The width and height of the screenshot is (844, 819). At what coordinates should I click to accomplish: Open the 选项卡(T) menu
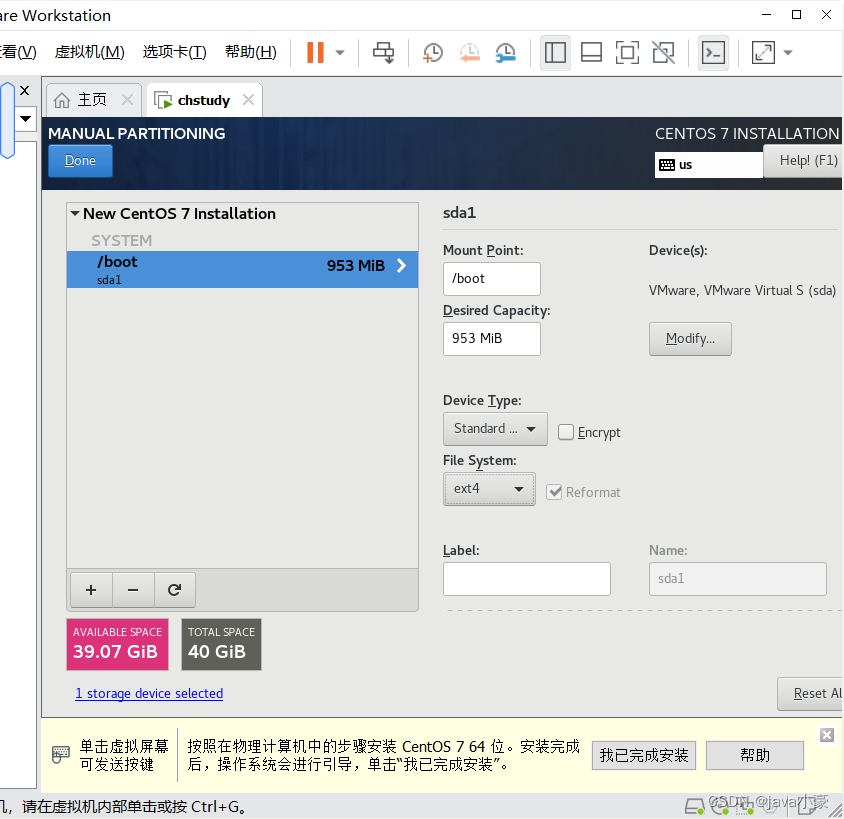pyautogui.click(x=174, y=52)
